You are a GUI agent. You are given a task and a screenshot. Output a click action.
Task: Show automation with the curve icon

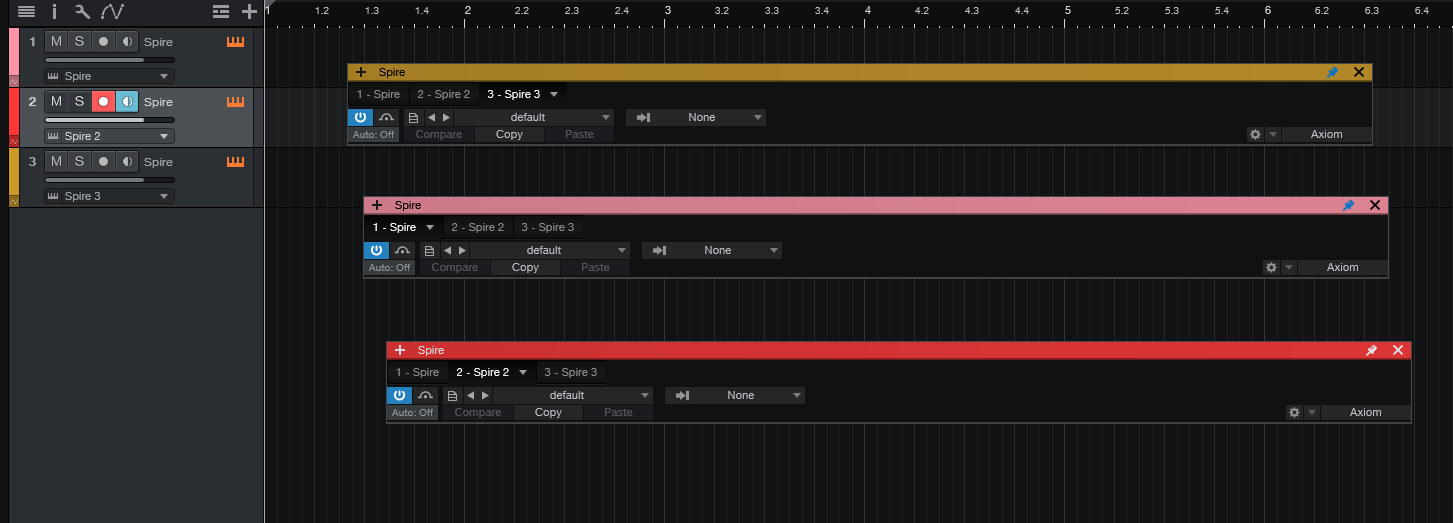[x=112, y=11]
